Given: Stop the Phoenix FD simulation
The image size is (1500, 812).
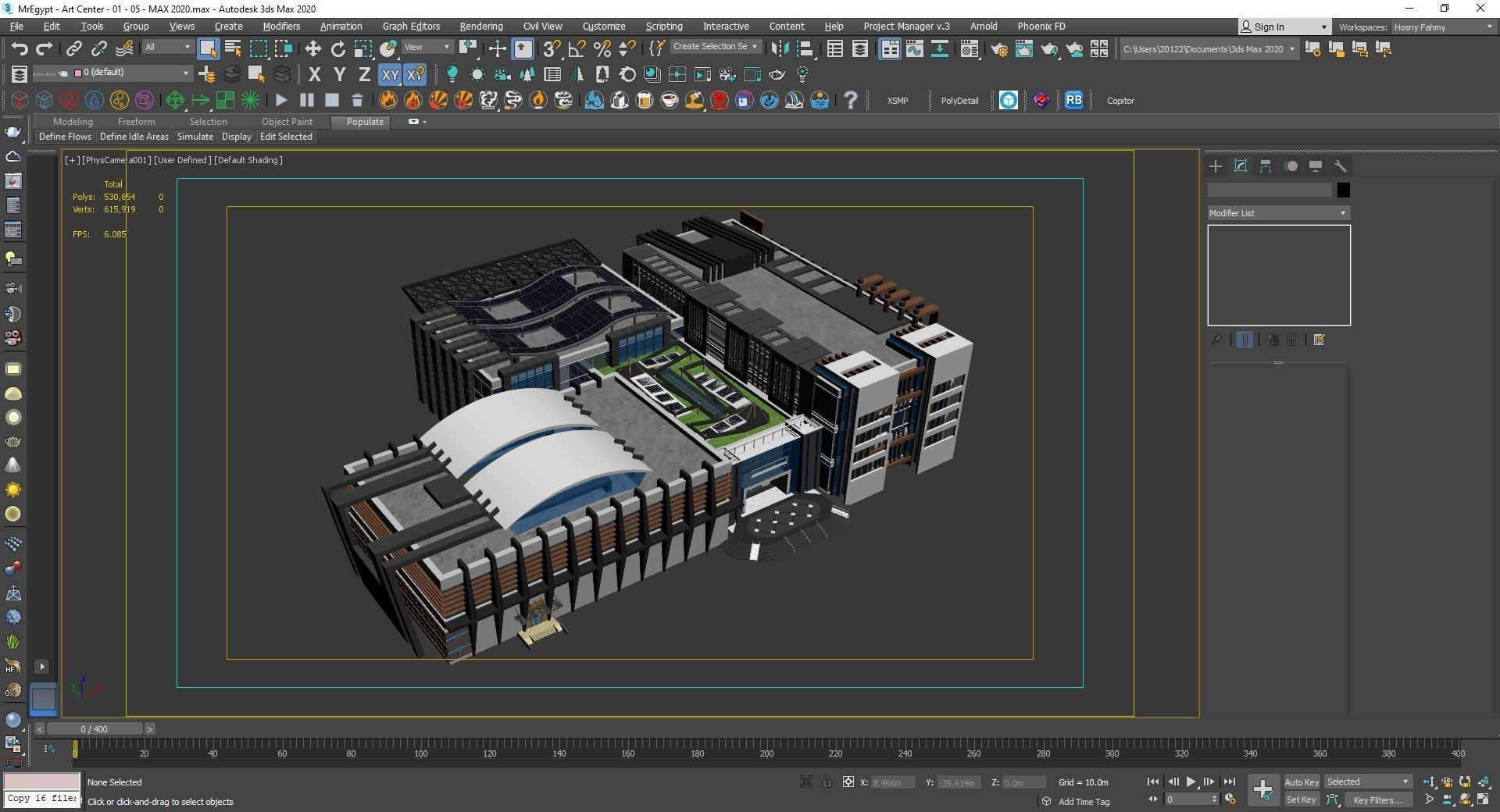Looking at the screenshot, I should pos(331,100).
